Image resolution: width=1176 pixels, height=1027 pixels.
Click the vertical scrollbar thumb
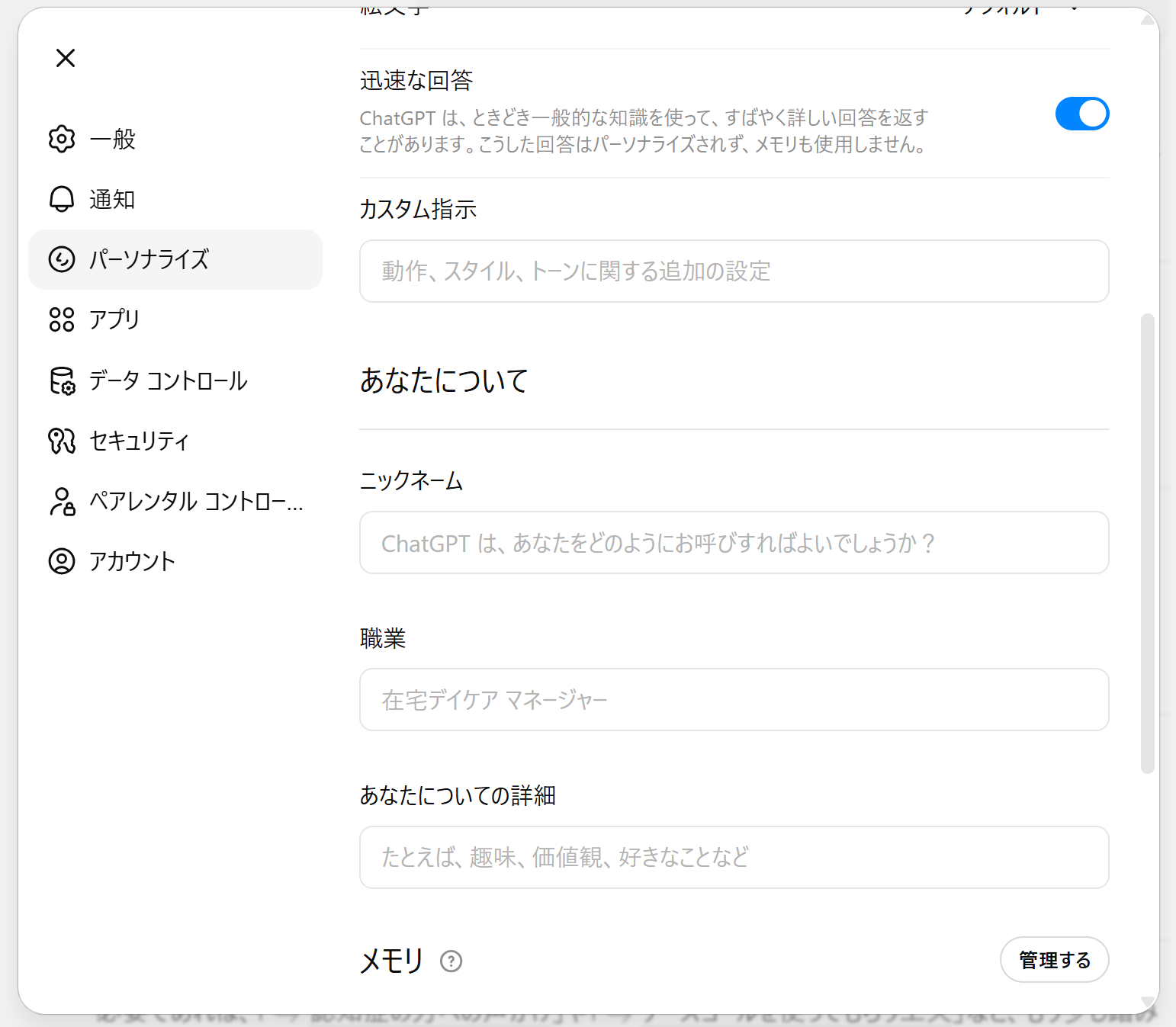coord(1148,543)
